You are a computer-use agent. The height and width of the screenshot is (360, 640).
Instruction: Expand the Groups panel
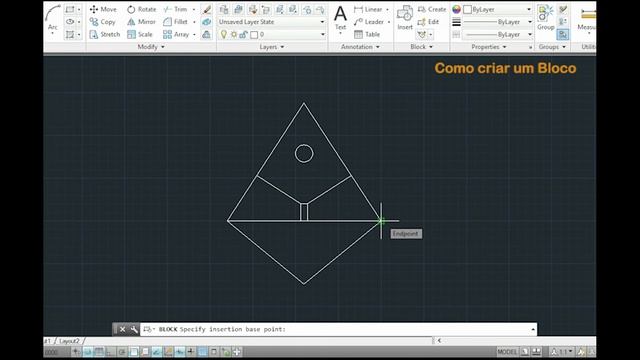(x=552, y=47)
